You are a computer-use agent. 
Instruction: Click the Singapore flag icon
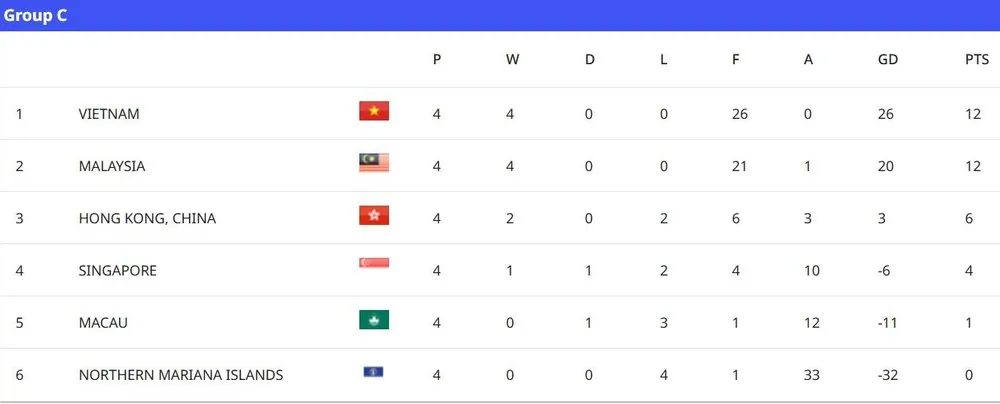(x=374, y=265)
